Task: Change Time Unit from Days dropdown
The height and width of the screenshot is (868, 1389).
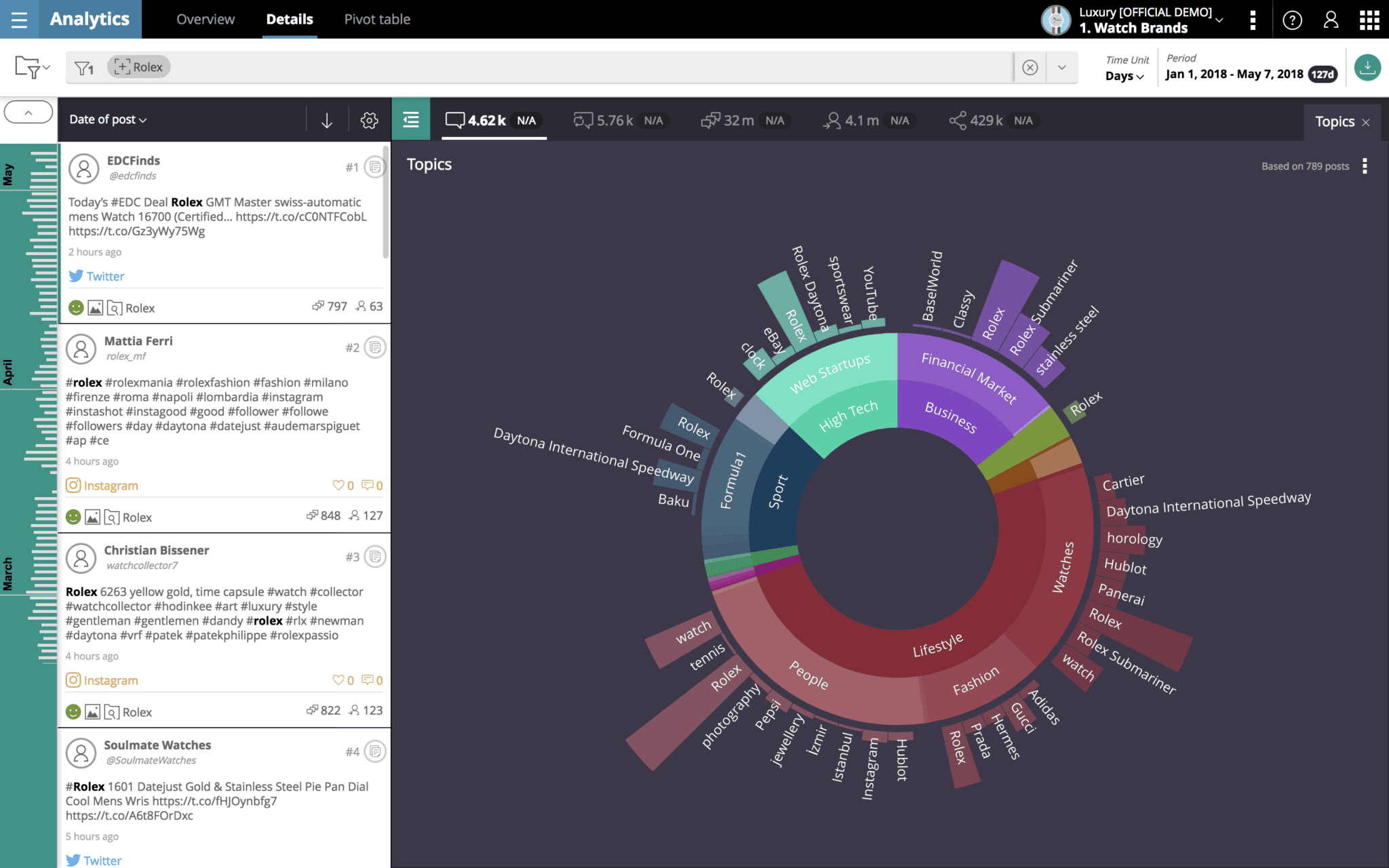Action: coord(1123,76)
